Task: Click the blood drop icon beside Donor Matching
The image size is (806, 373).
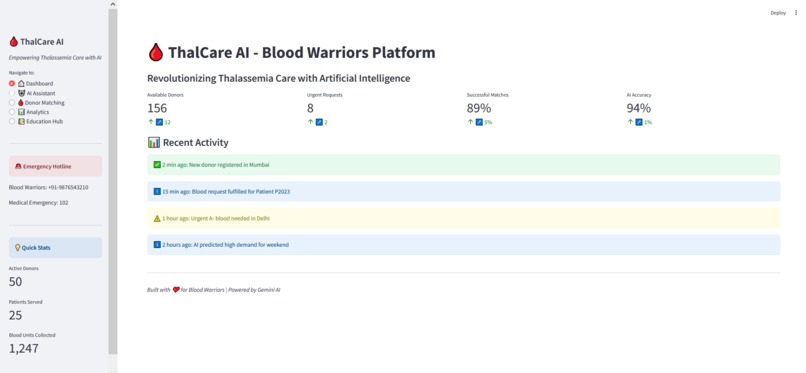Action: (x=21, y=103)
